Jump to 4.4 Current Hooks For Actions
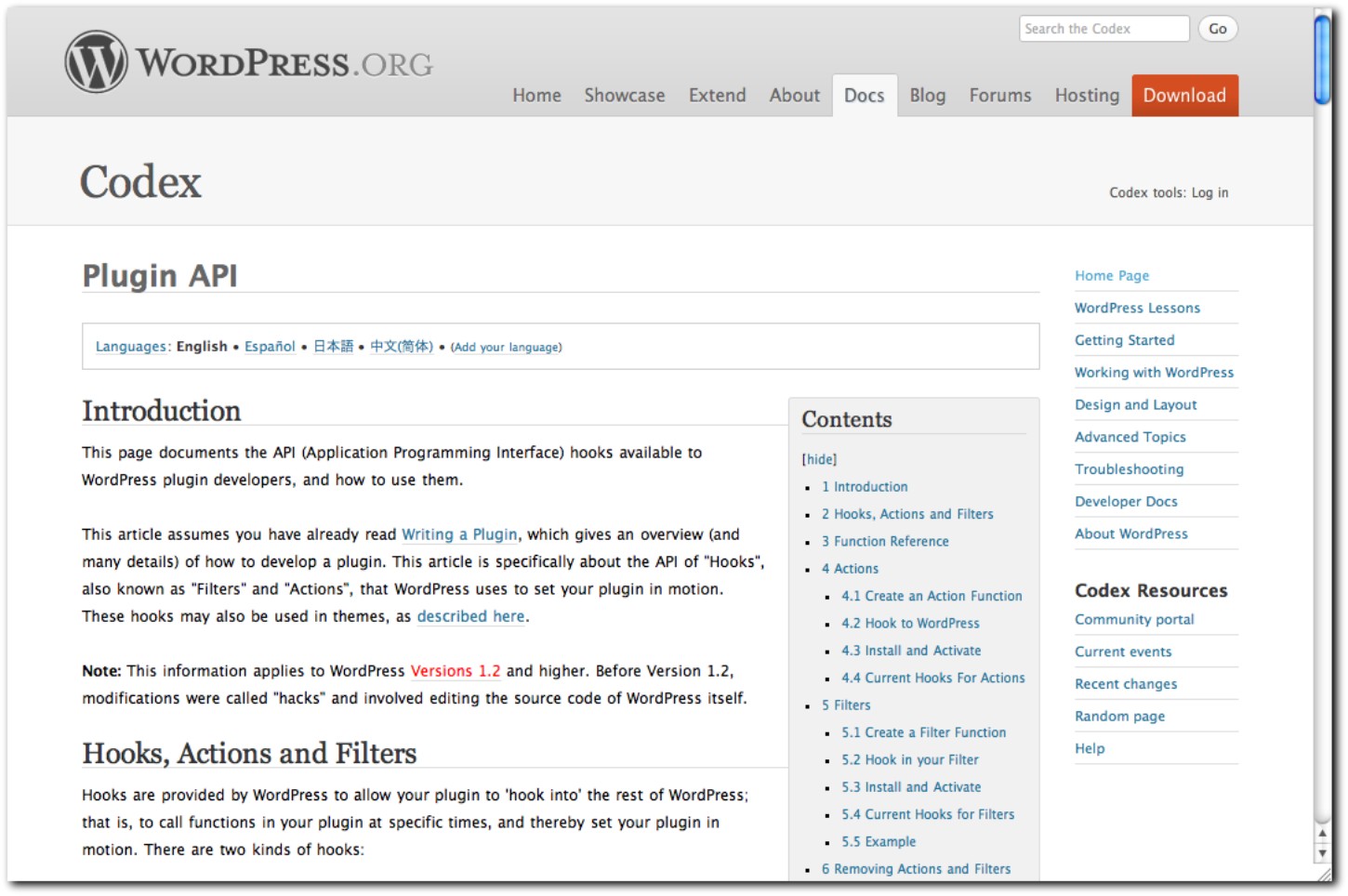This screenshot has width=1348, height=896. [933, 678]
